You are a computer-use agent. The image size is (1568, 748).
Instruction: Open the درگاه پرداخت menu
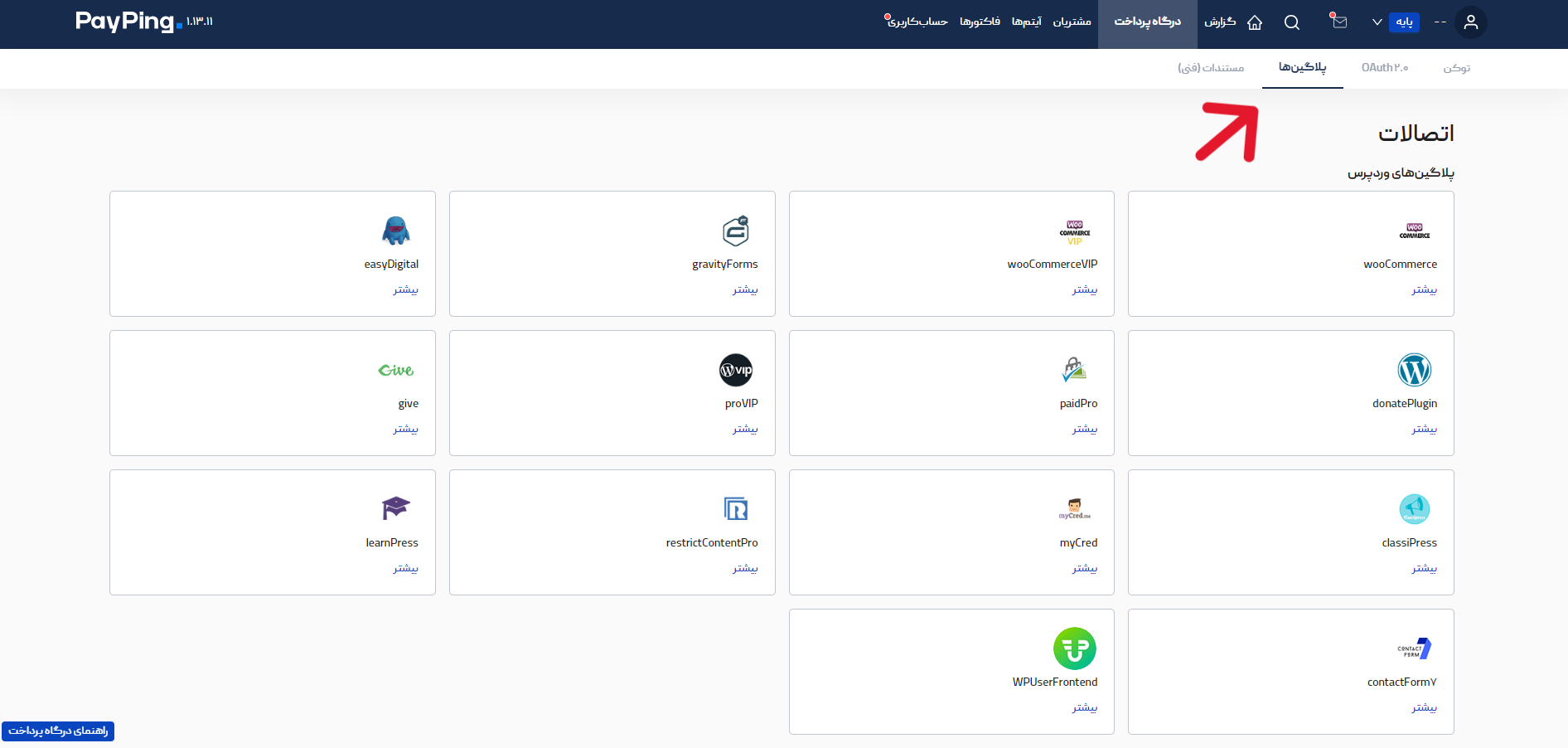1148,22
